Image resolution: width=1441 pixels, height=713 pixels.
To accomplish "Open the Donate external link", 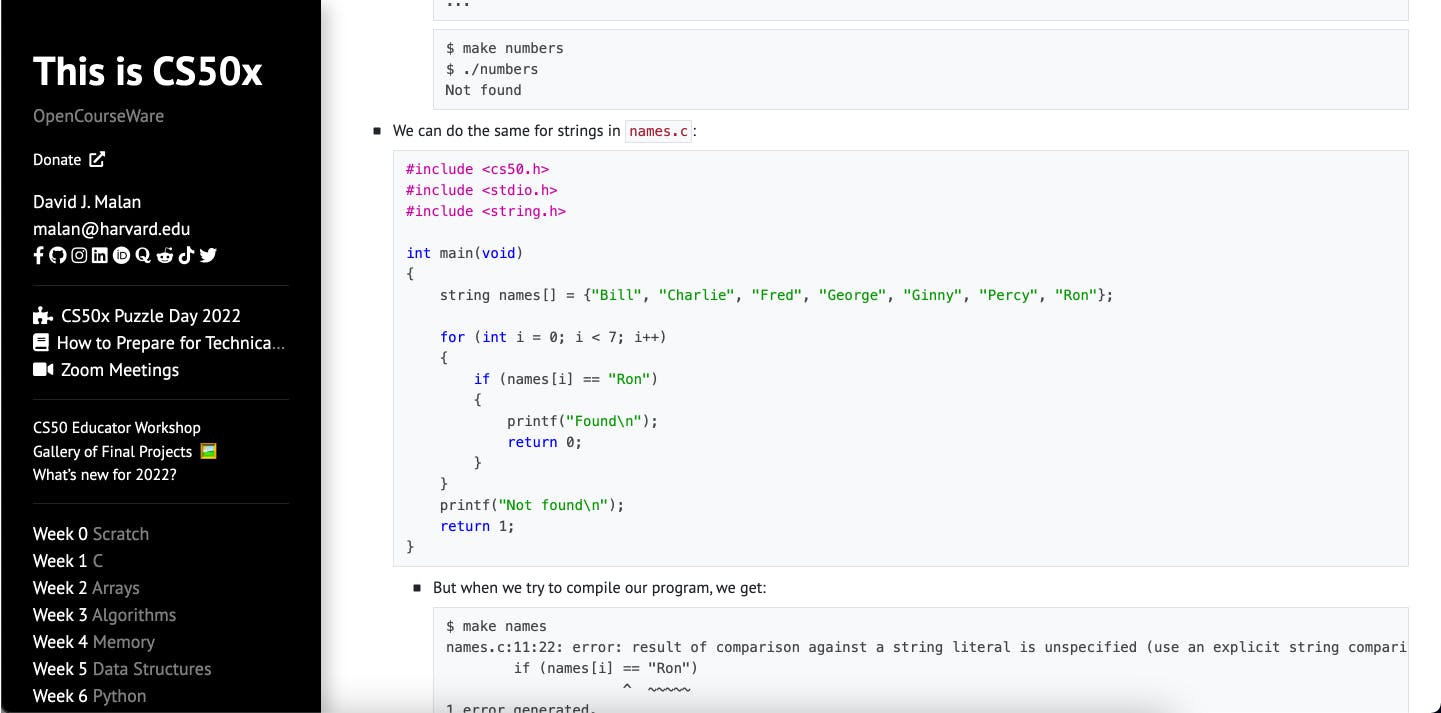I will click(x=69, y=160).
